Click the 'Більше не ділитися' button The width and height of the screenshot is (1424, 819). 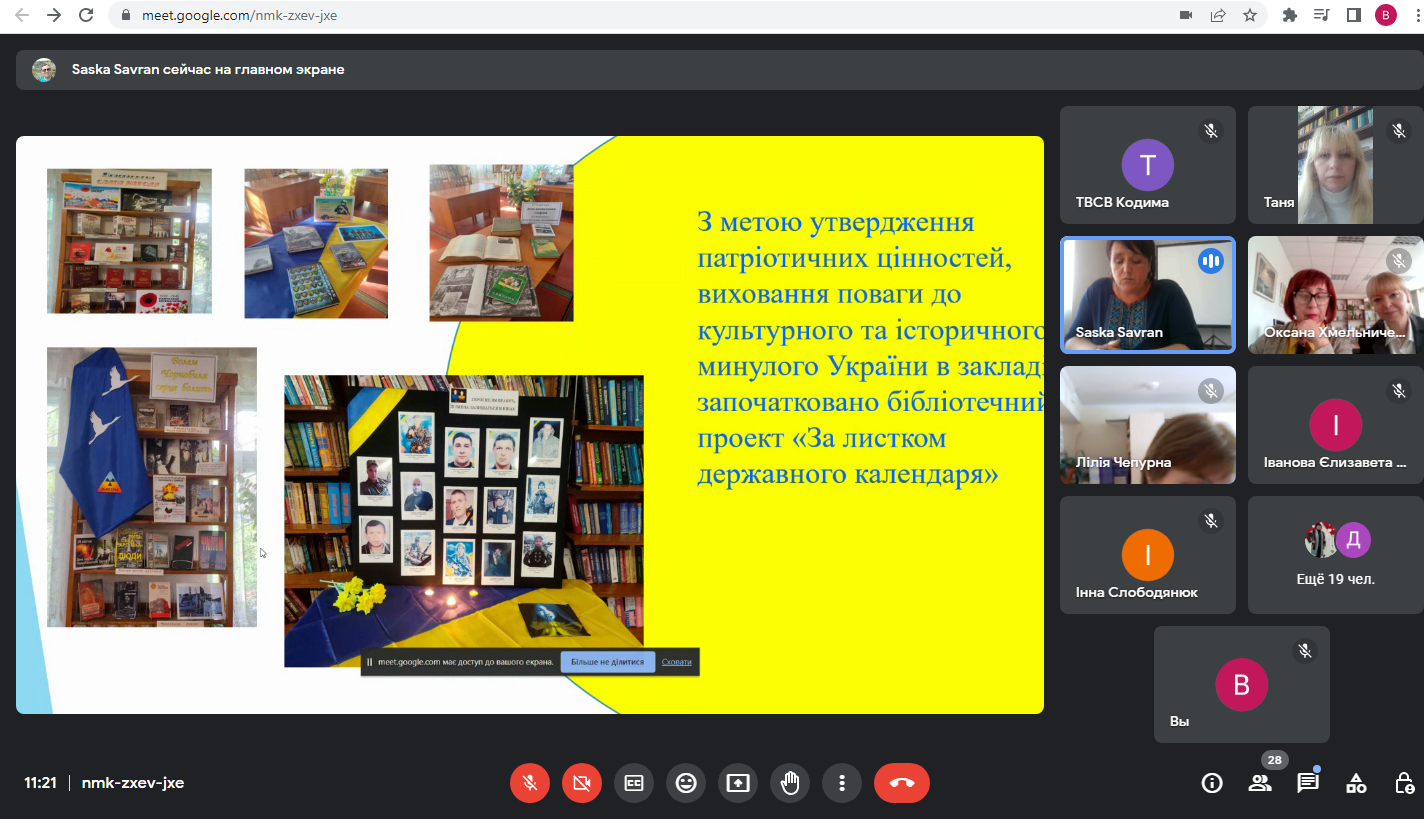608,662
